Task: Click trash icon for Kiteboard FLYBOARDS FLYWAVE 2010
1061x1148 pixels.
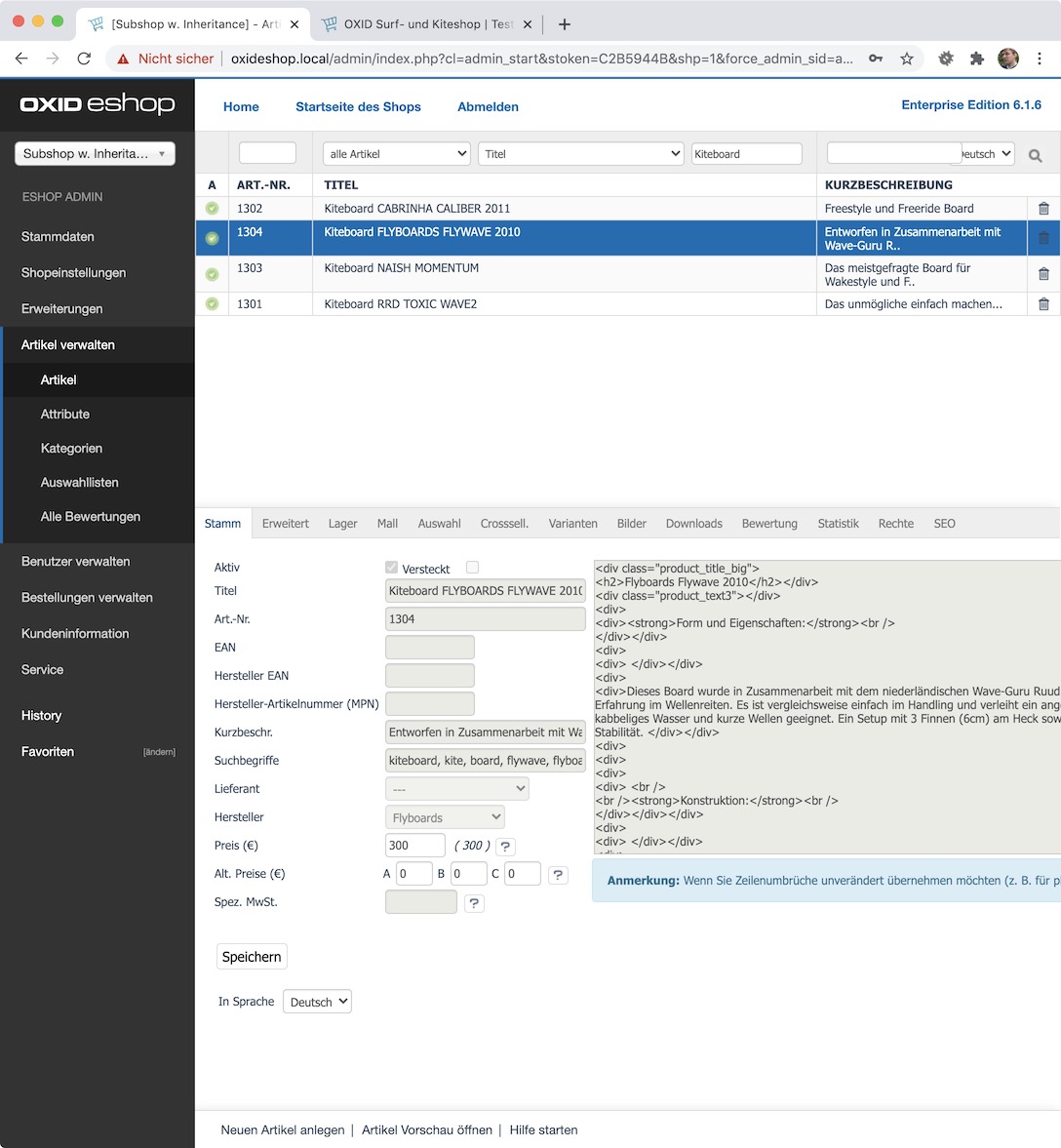Action: pyautogui.click(x=1043, y=238)
